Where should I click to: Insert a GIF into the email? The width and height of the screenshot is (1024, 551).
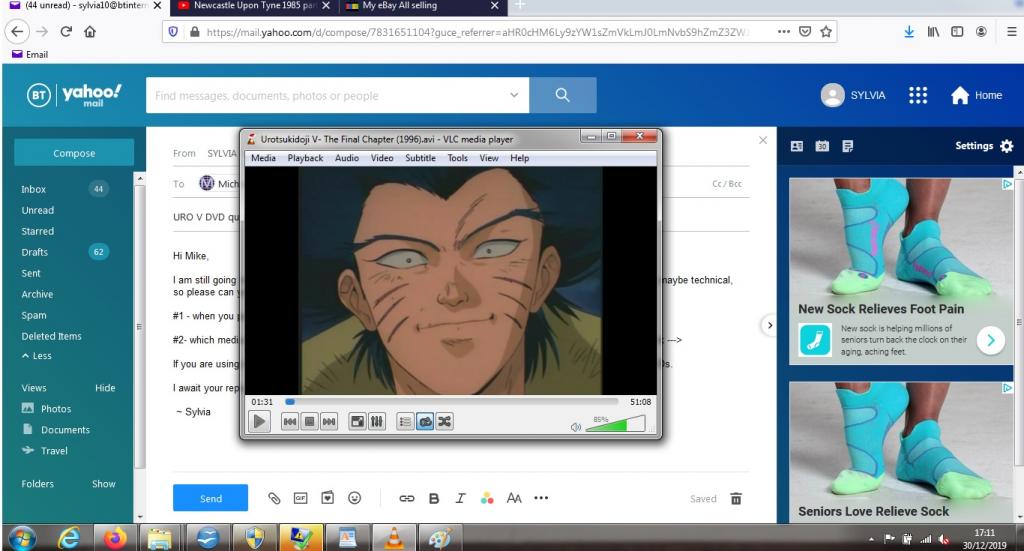click(x=300, y=498)
